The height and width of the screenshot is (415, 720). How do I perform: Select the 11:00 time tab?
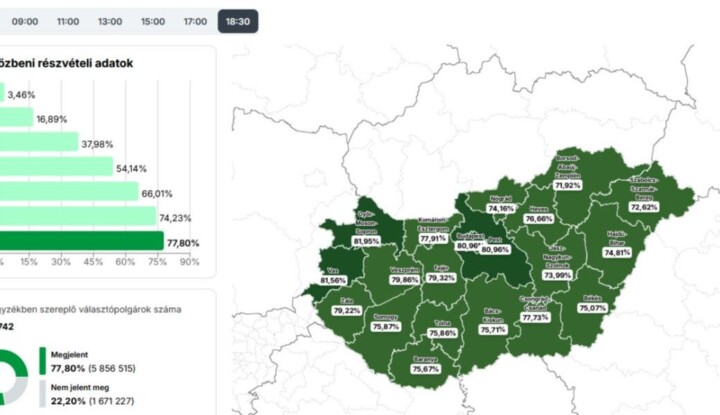(x=68, y=21)
